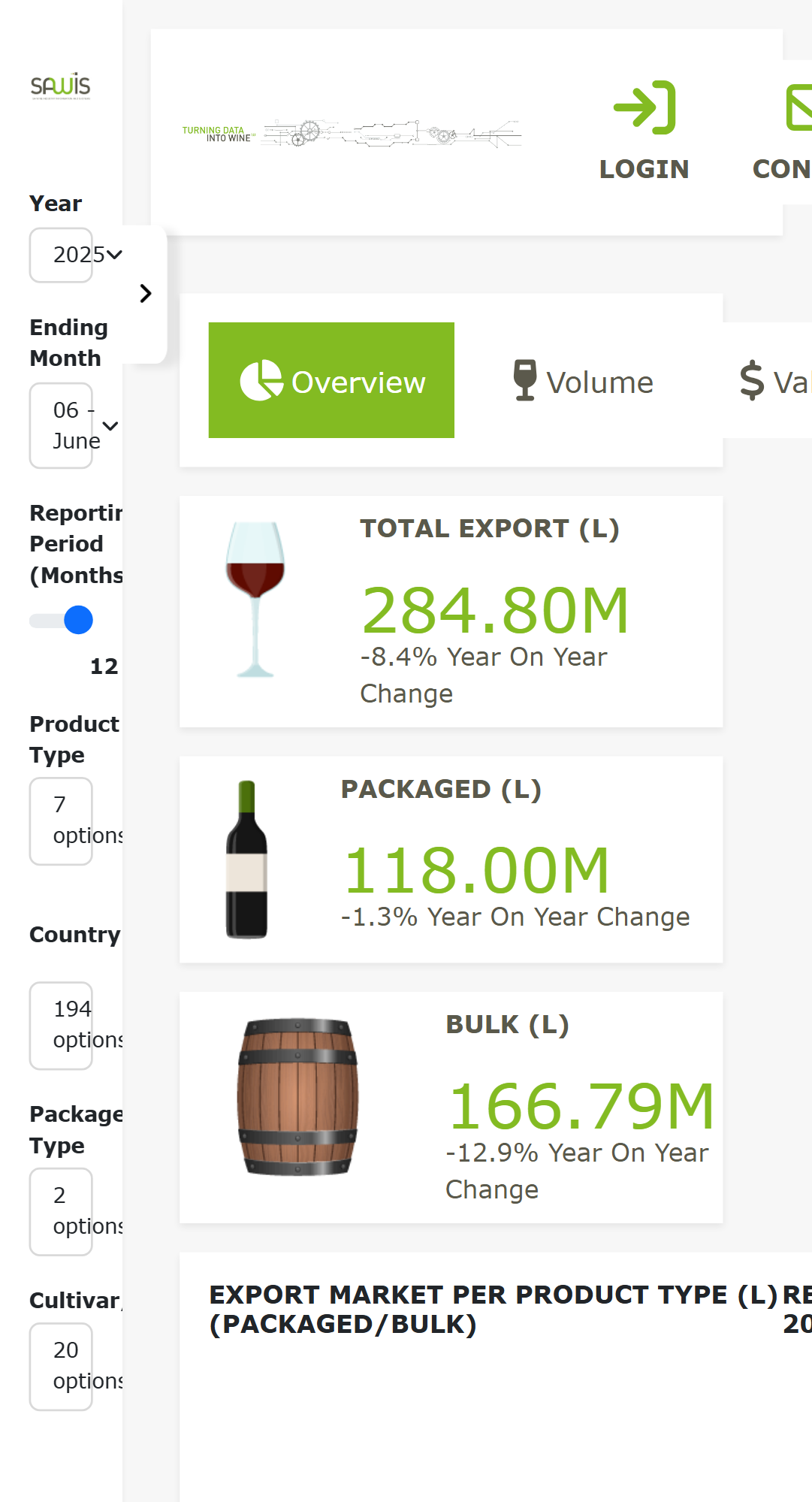
Task: Open the Package Type 2 options selector
Action: tap(76, 1212)
